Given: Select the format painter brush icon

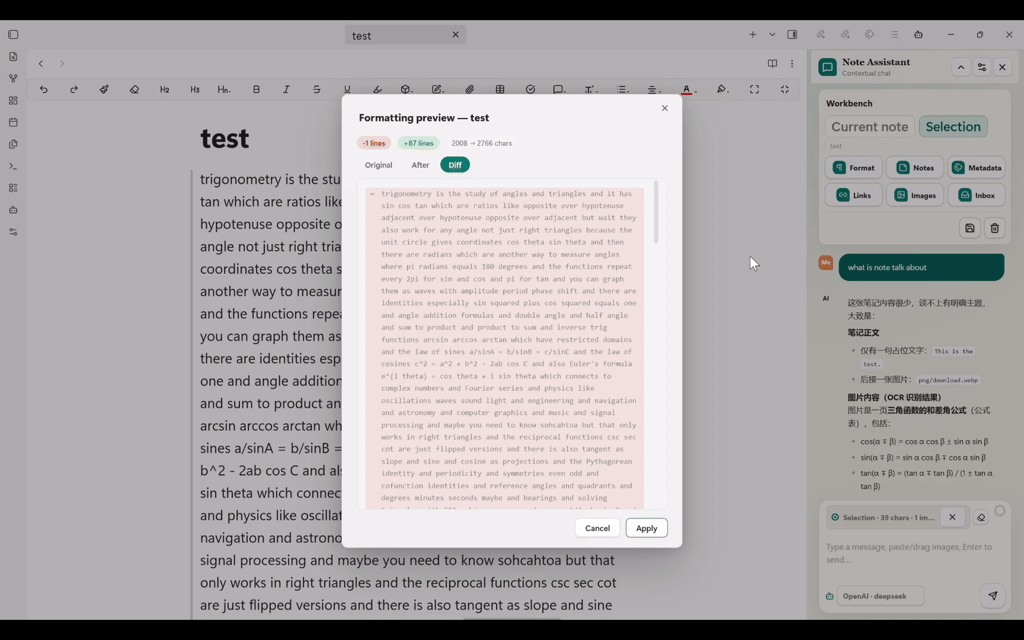Looking at the screenshot, I should (104, 89).
